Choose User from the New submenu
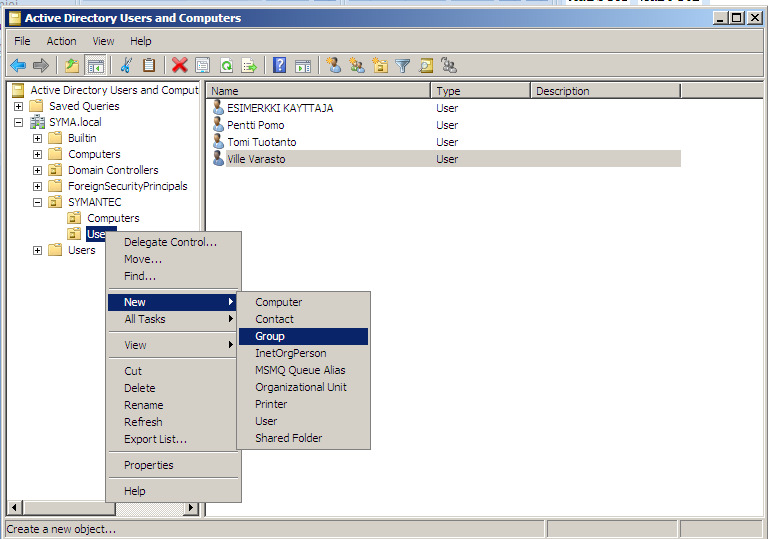Viewport: 768px width, 539px height. (x=303, y=421)
